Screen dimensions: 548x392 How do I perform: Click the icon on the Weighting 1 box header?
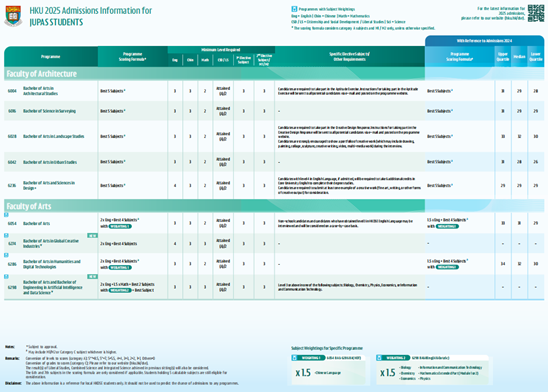point(294,357)
